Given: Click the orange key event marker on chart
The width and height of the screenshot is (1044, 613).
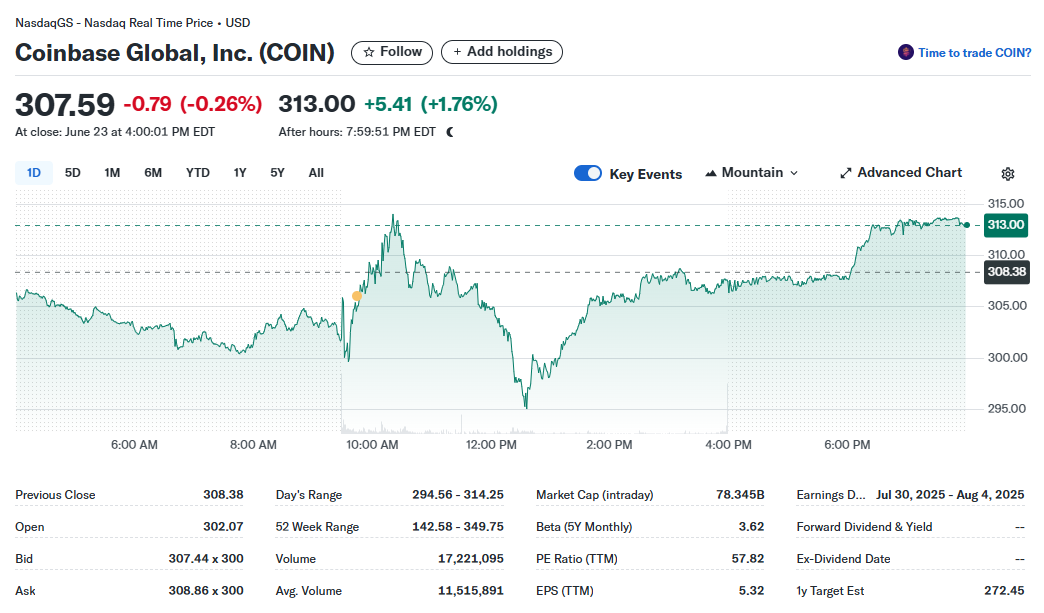Looking at the screenshot, I should click(x=357, y=296).
